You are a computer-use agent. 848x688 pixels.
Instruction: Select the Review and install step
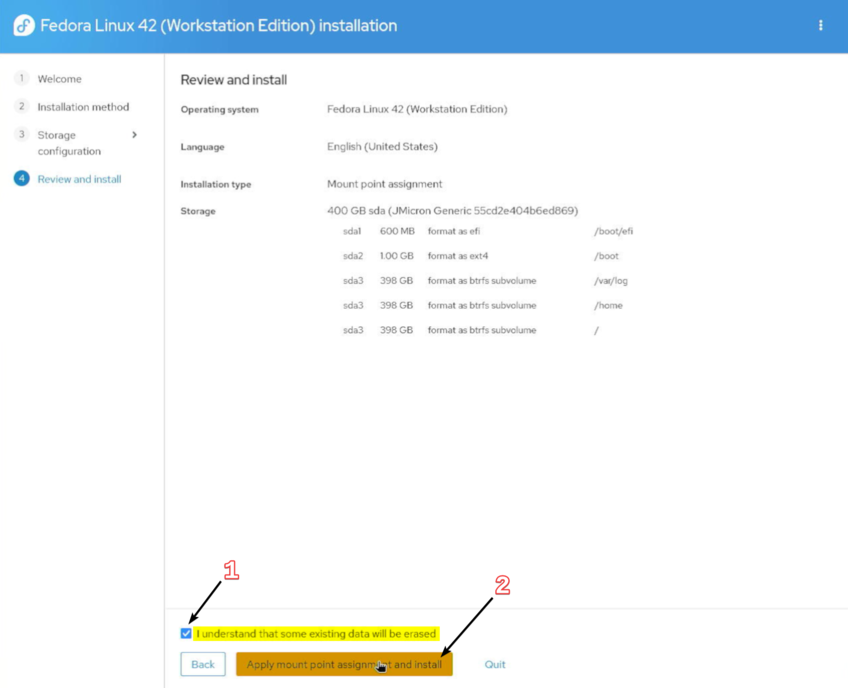[x=80, y=179]
